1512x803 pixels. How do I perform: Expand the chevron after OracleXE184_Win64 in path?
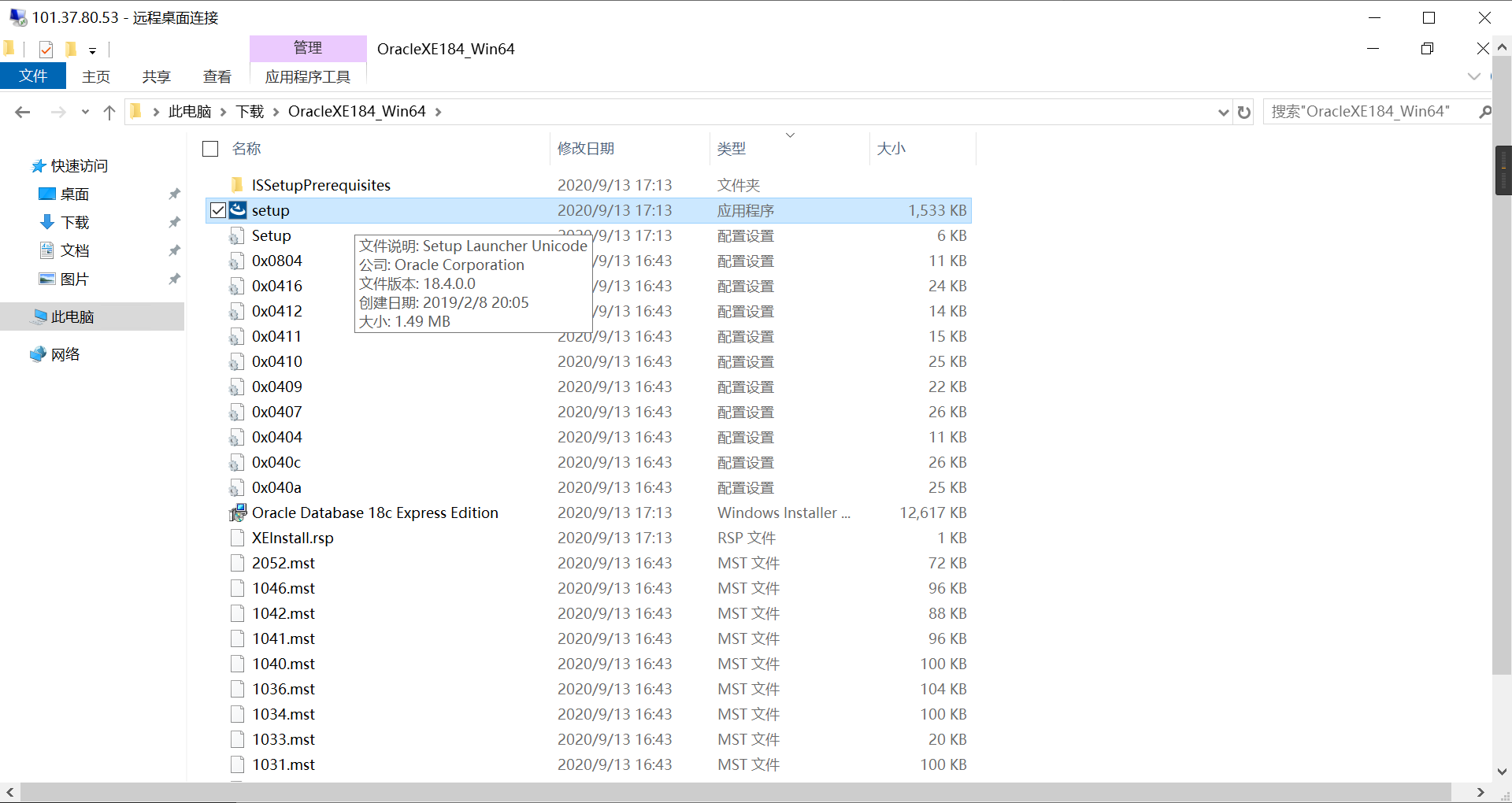[x=439, y=112]
